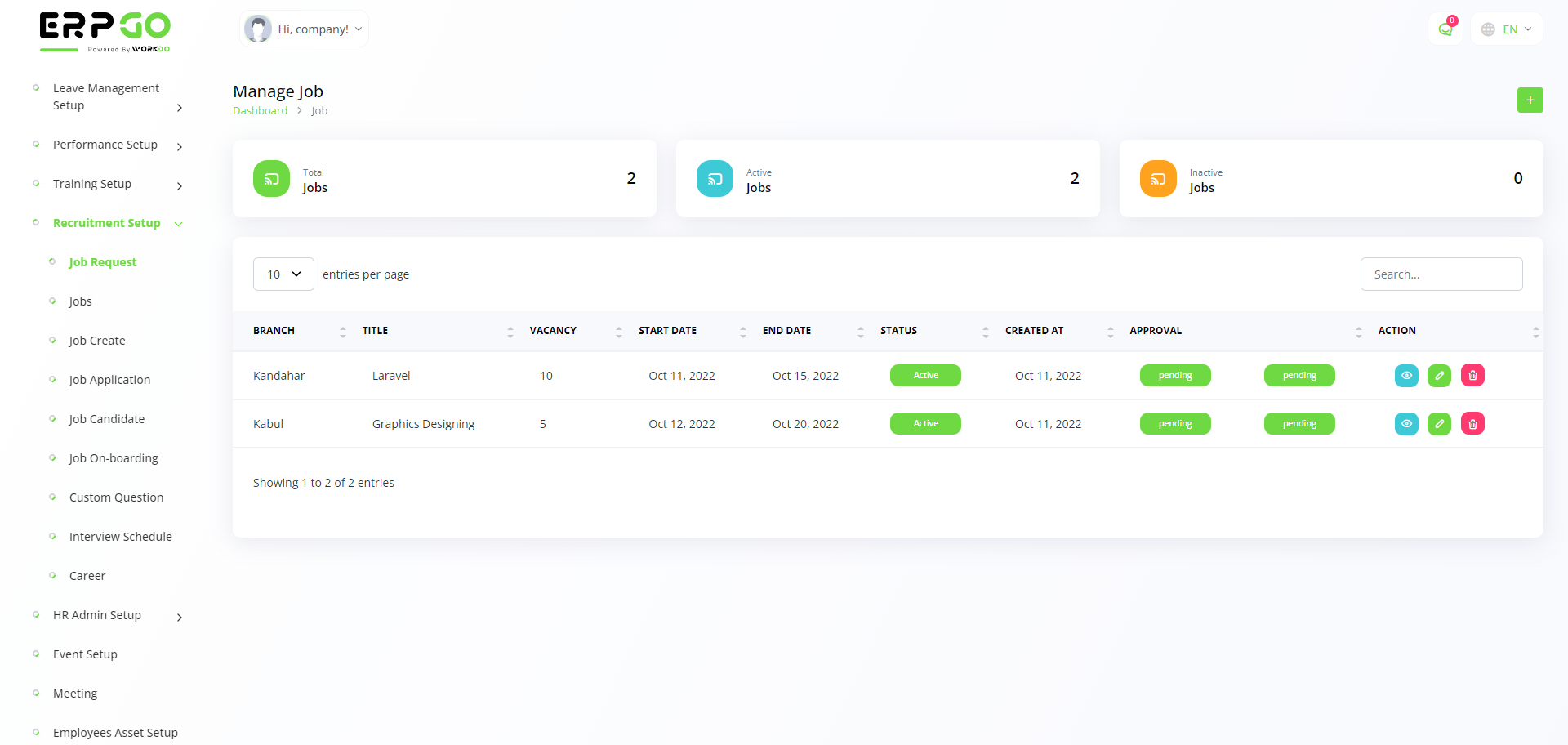
Task: Click the Search input field
Action: tap(1441, 274)
